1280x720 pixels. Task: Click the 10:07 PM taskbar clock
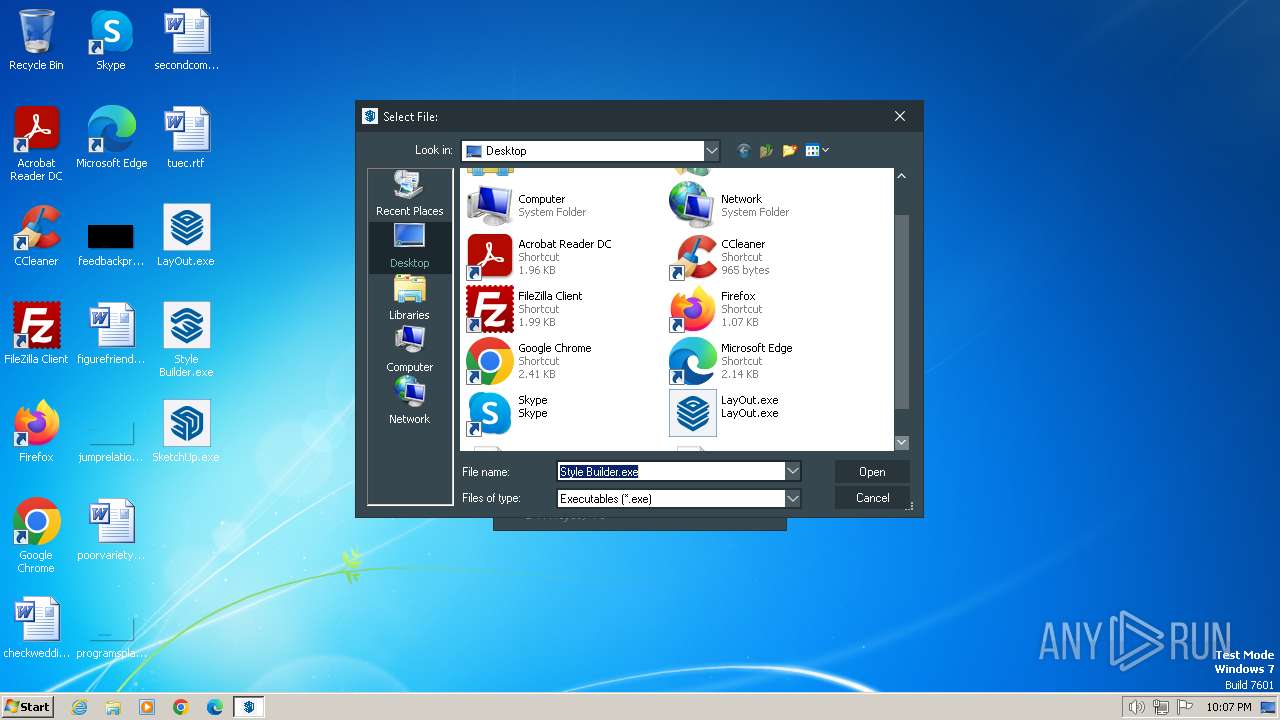coord(1228,707)
